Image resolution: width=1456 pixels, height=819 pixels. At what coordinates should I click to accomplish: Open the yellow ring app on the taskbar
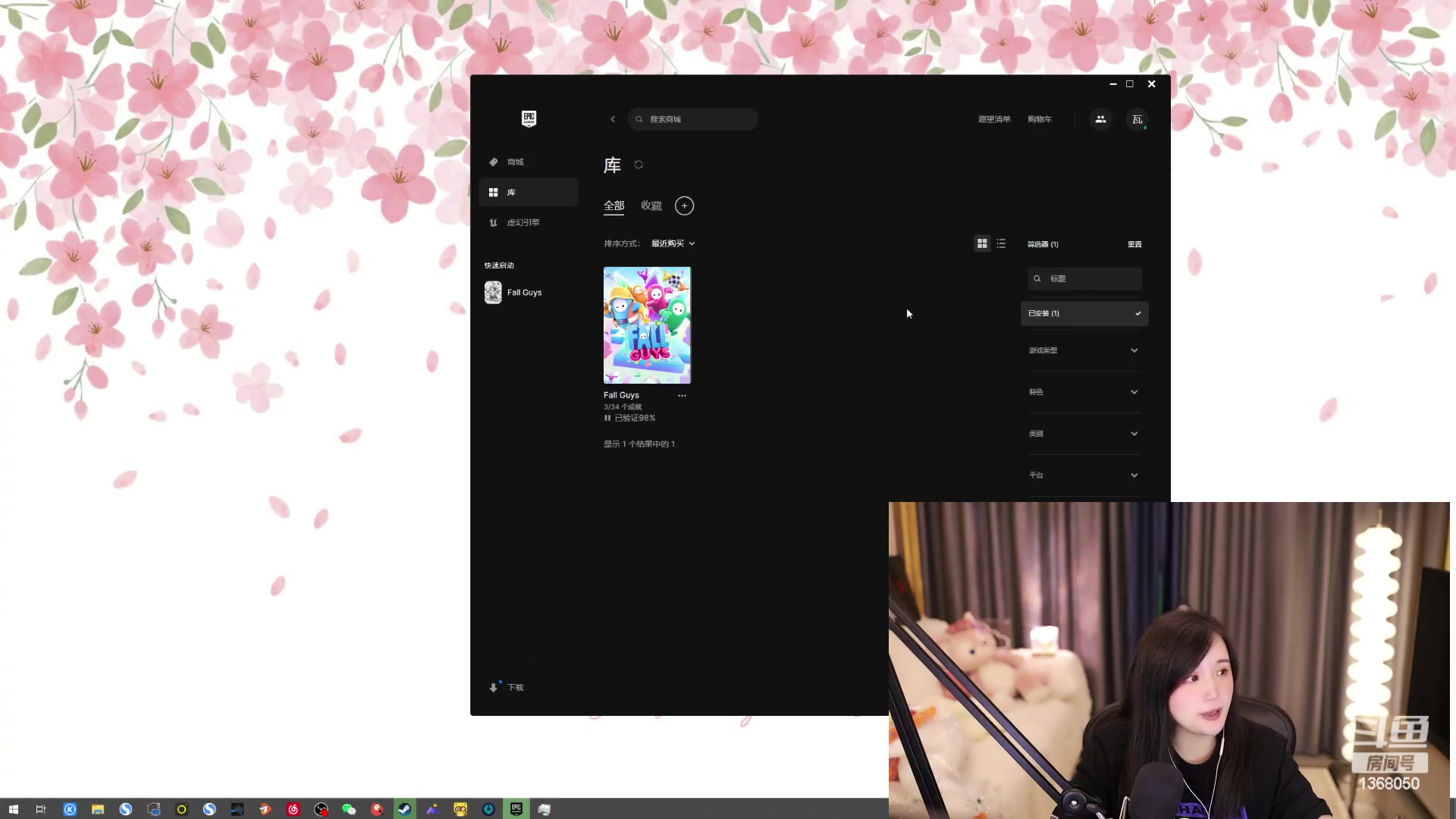(x=181, y=809)
